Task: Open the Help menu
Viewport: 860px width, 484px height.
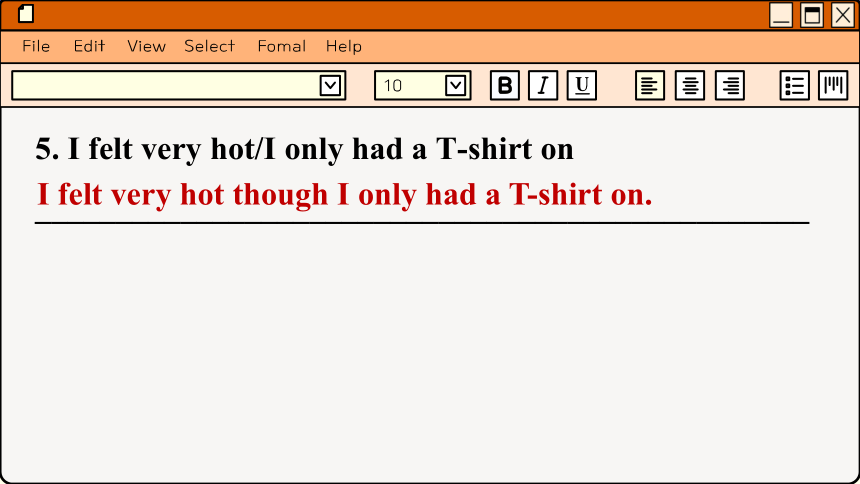Action: click(344, 46)
